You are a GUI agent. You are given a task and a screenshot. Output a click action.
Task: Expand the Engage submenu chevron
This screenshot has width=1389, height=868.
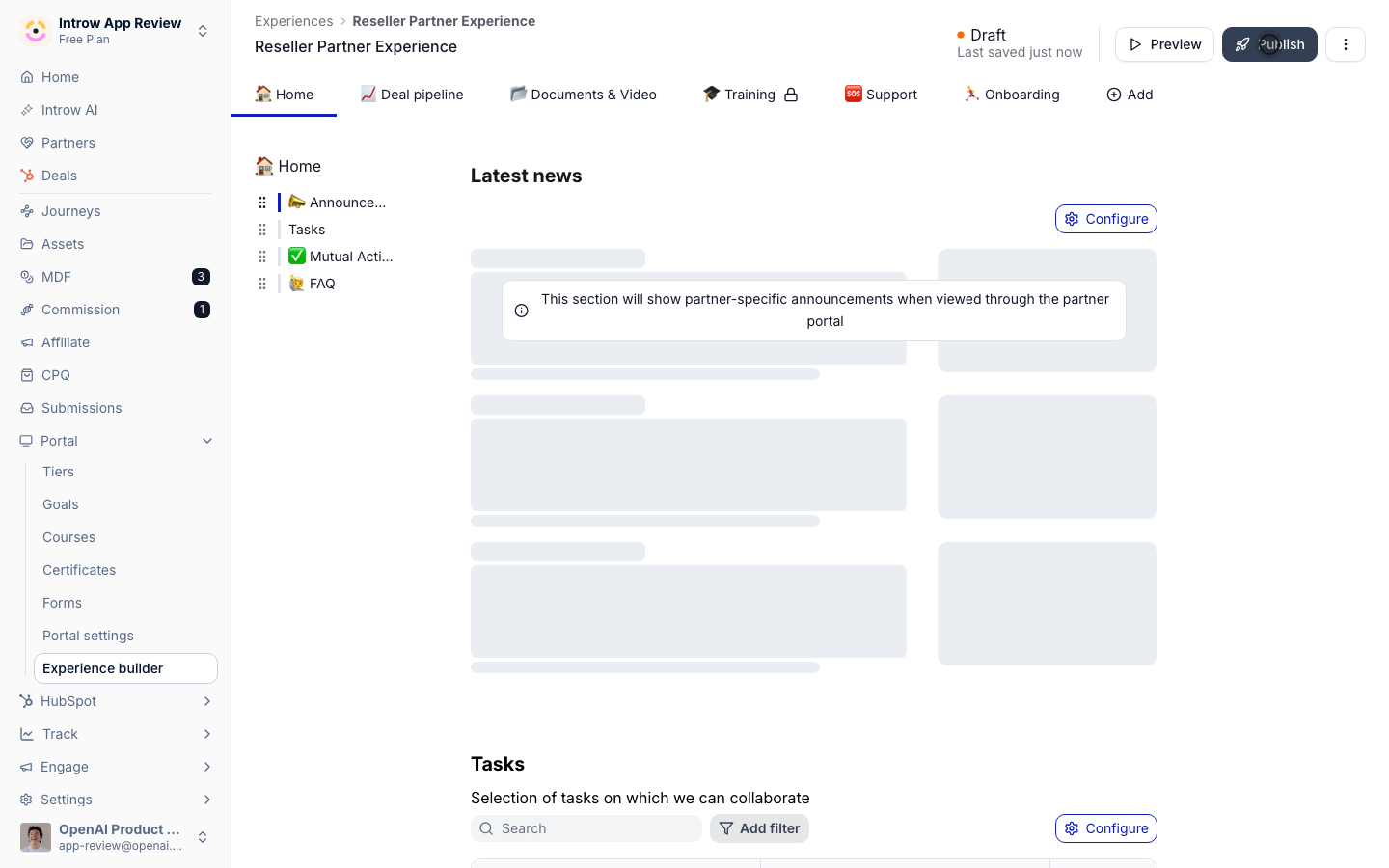pyautogui.click(x=207, y=767)
